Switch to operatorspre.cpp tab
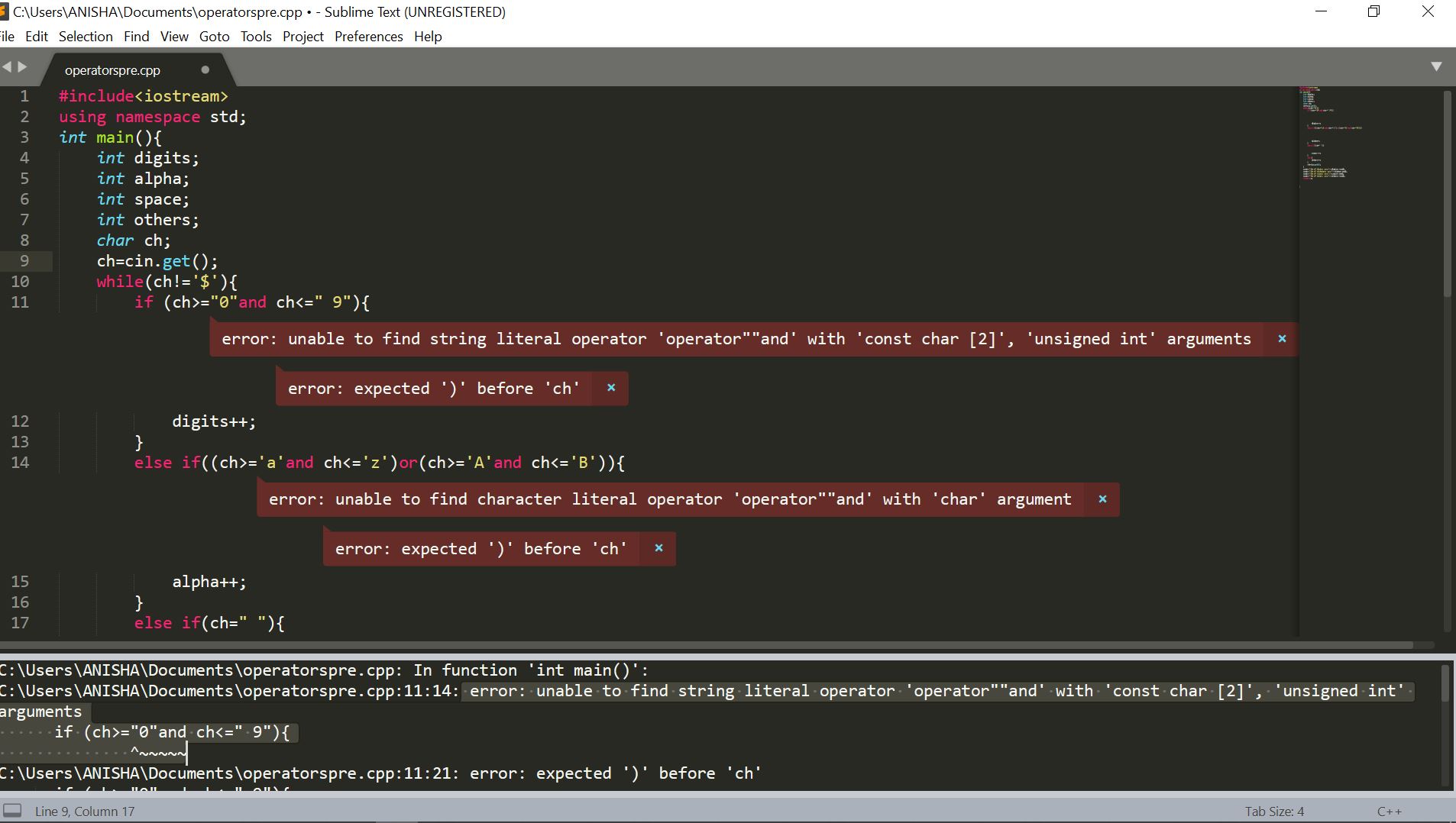Viewport: 1456px width, 823px height. click(112, 70)
